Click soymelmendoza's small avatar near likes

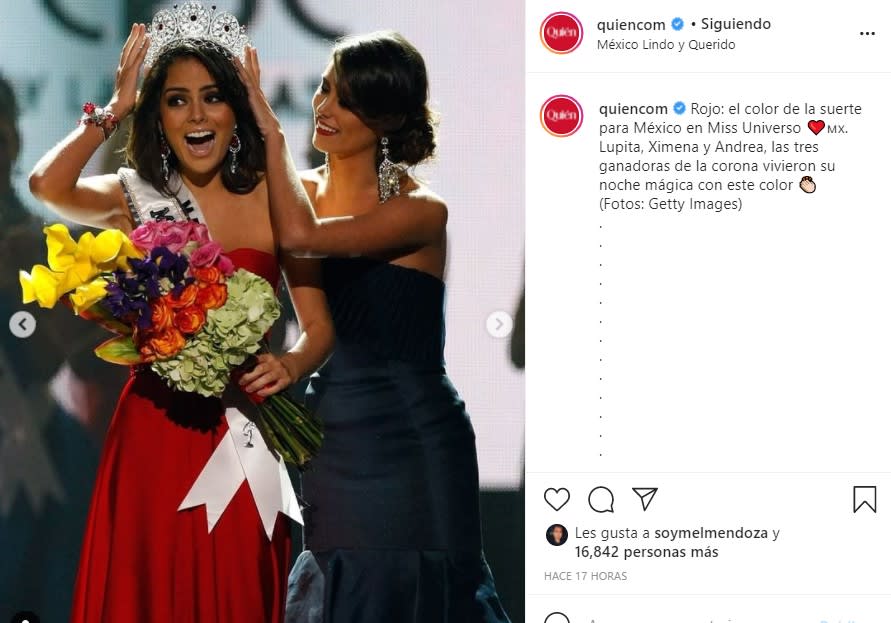pos(557,535)
